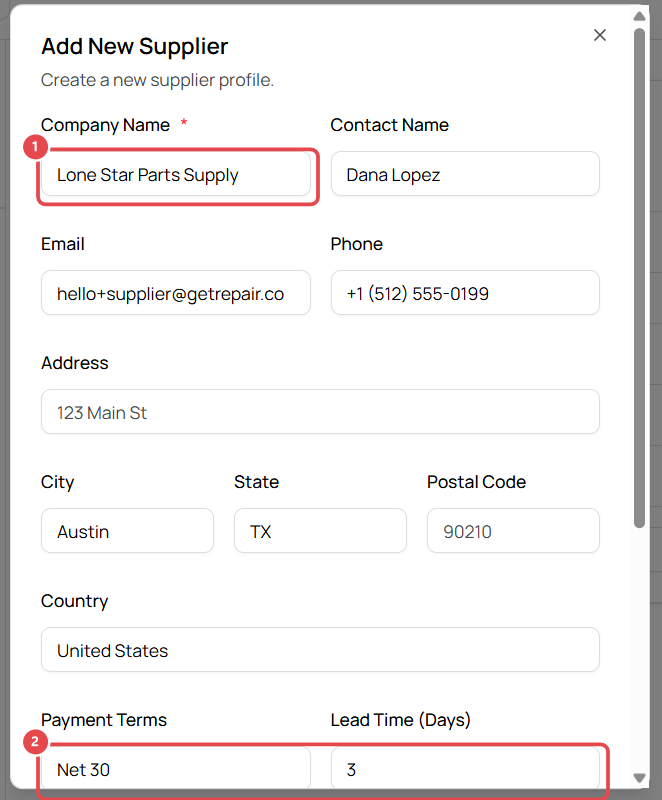Click the Country field with United States

pos(320,650)
